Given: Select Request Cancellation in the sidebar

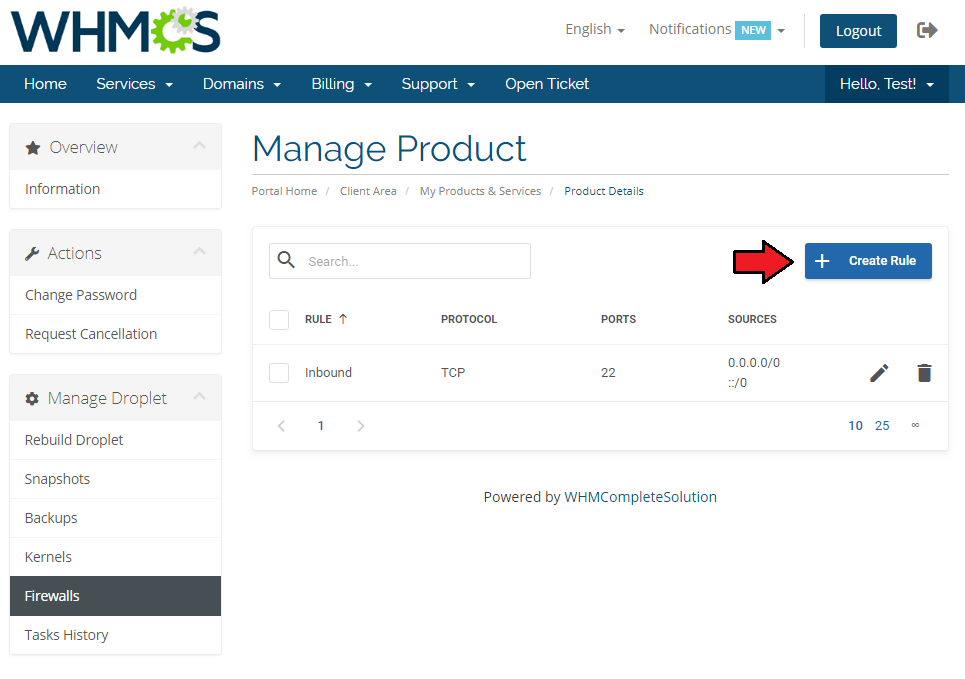Looking at the screenshot, I should 116,334.
